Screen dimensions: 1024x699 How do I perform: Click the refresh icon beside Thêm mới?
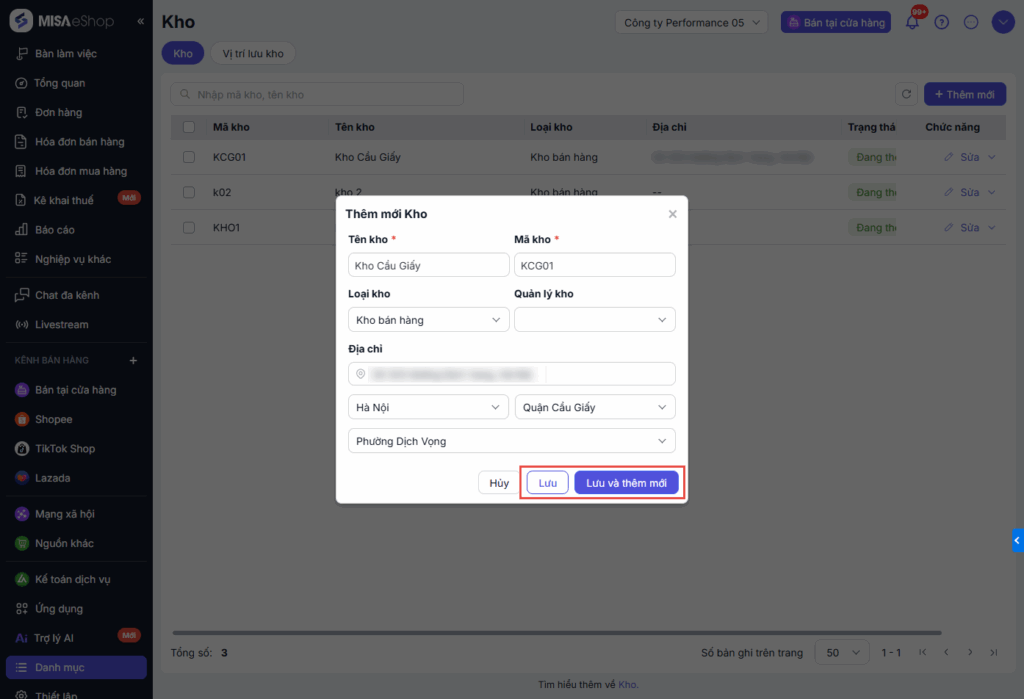(x=906, y=94)
